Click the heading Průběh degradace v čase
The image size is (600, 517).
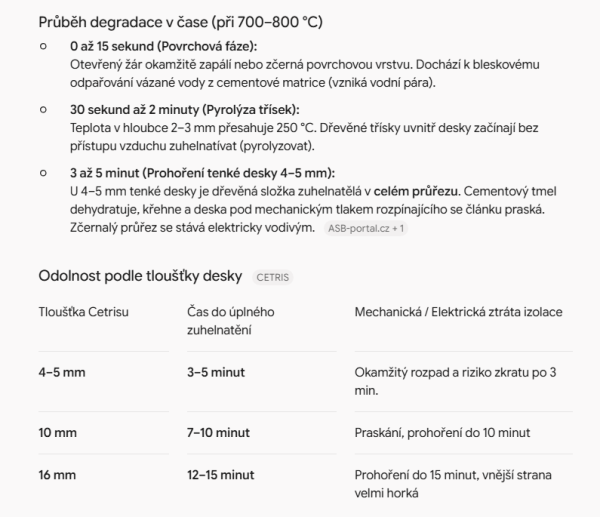[181, 22]
